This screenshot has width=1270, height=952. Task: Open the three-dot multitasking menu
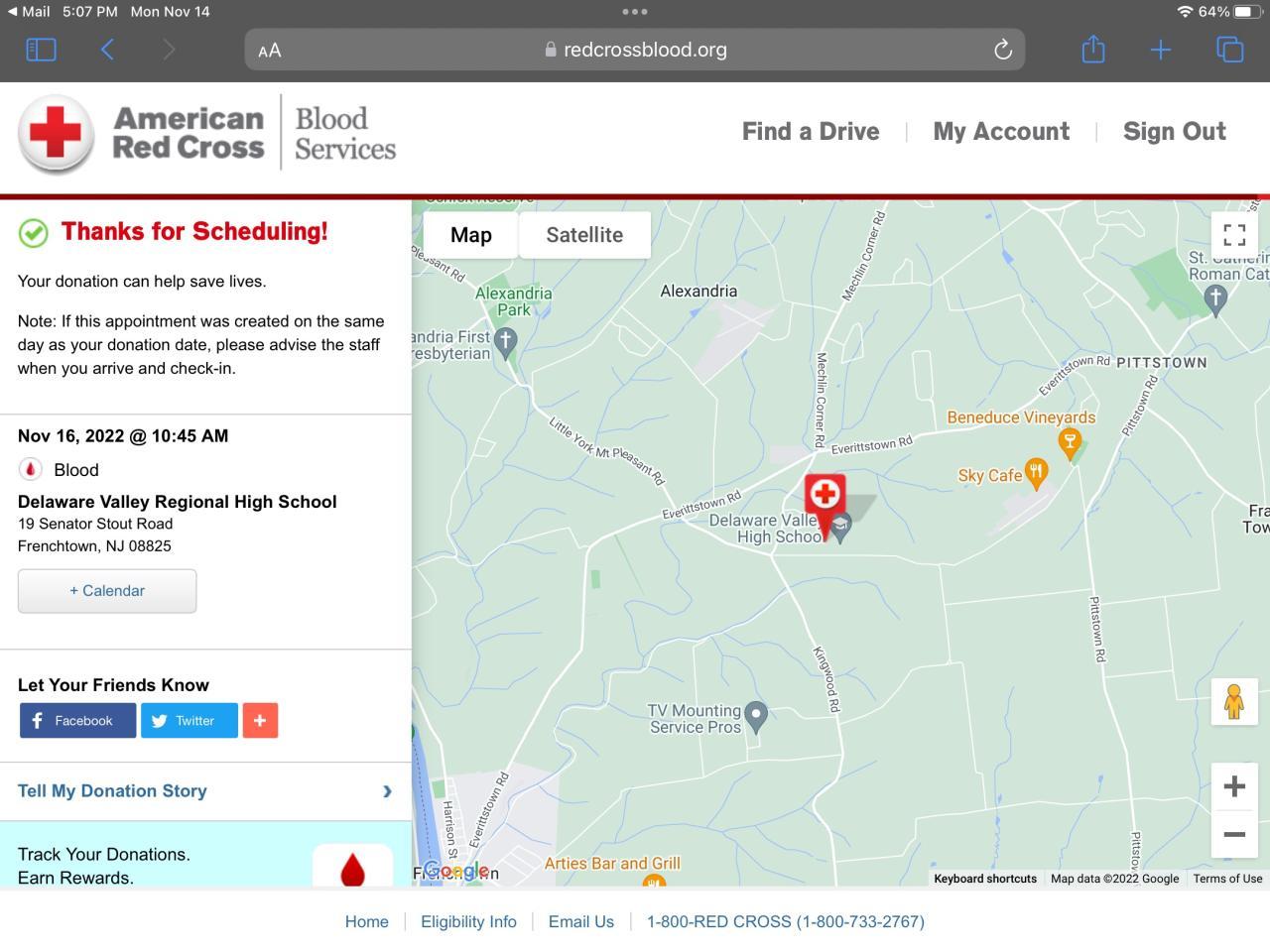click(x=635, y=12)
